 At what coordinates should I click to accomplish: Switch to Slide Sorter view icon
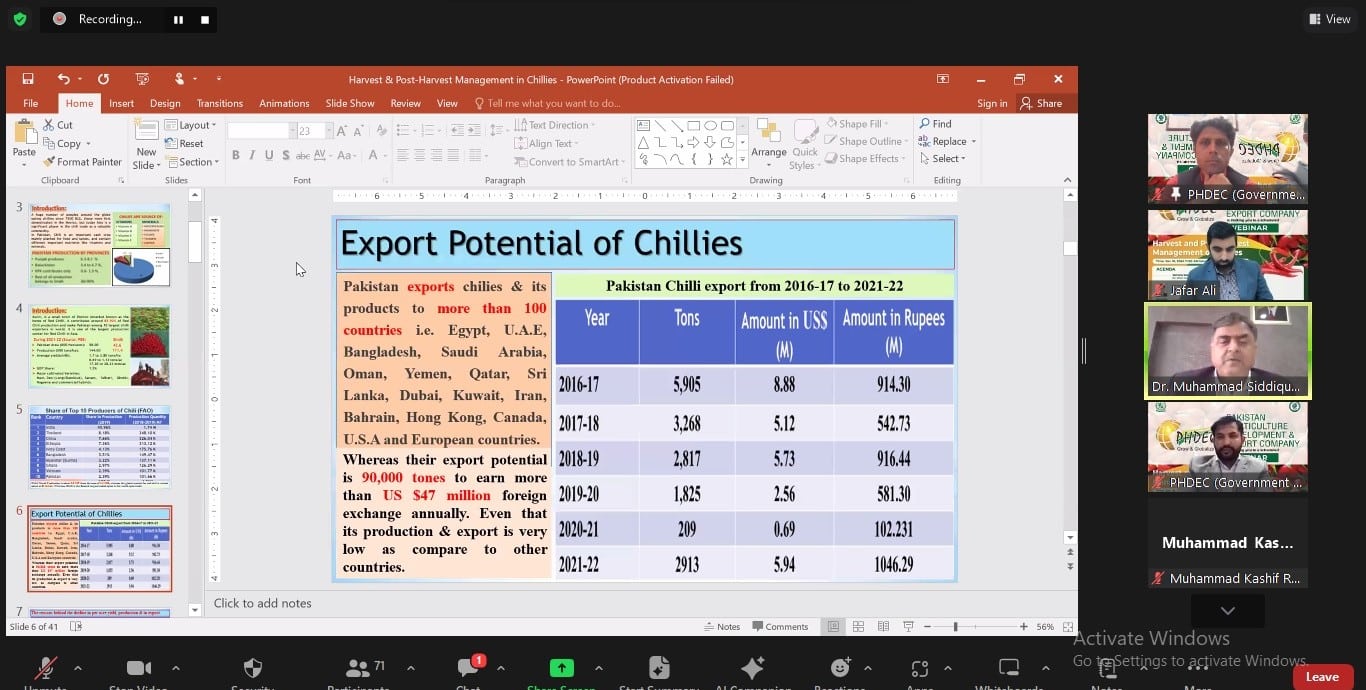tap(858, 627)
